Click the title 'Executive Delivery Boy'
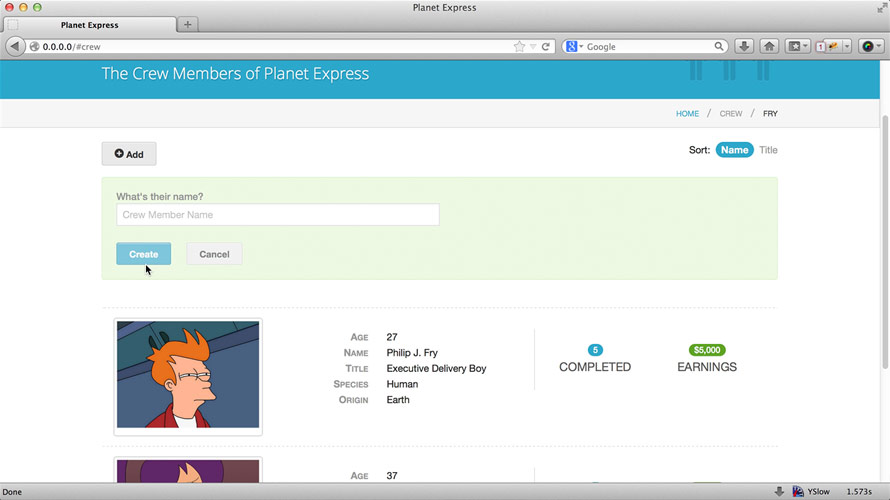 [436, 368]
